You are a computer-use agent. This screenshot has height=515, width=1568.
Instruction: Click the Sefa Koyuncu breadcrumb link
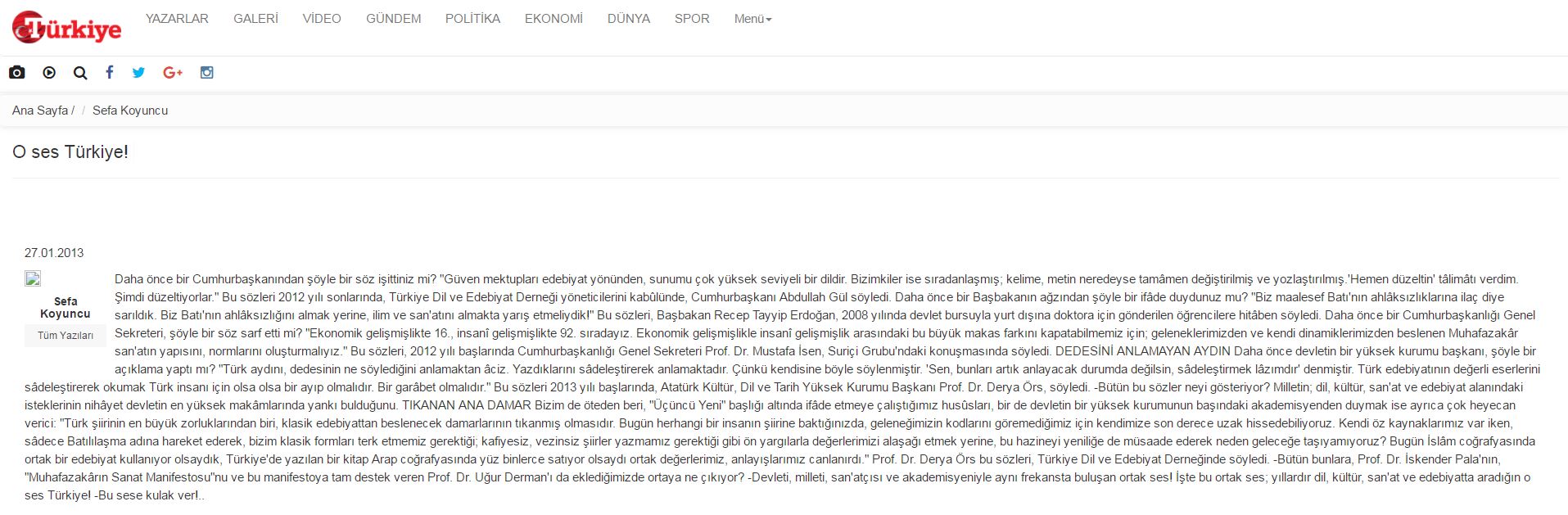point(130,111)
